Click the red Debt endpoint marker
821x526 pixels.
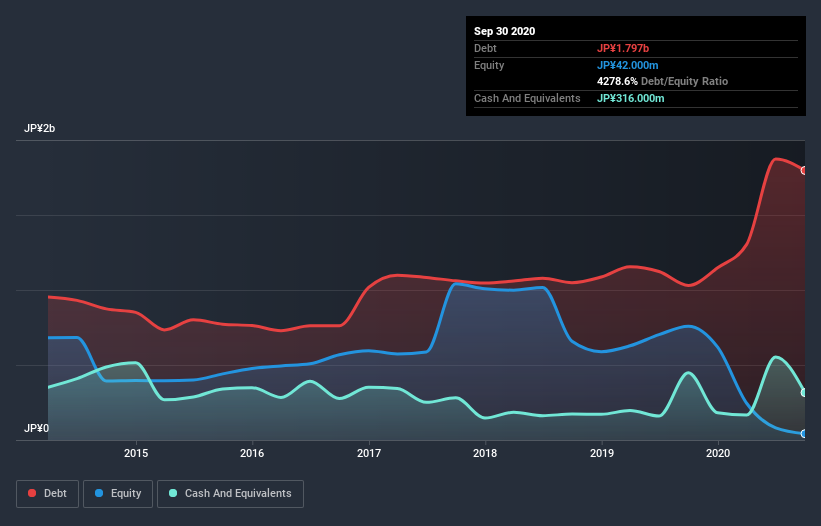804,171
